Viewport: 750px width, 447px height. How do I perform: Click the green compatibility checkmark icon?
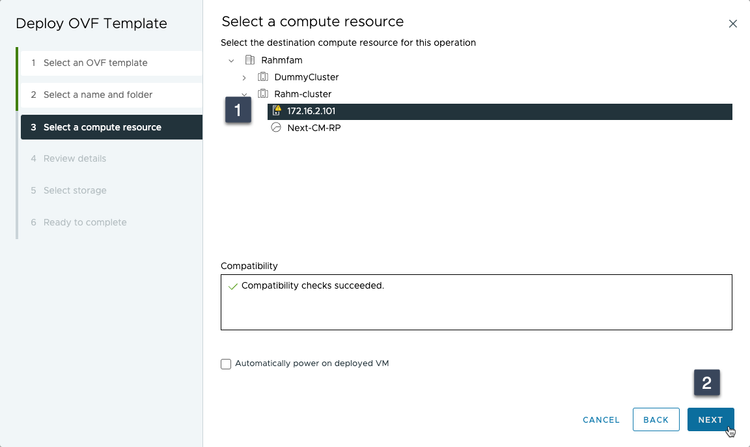tap(233, 286)
